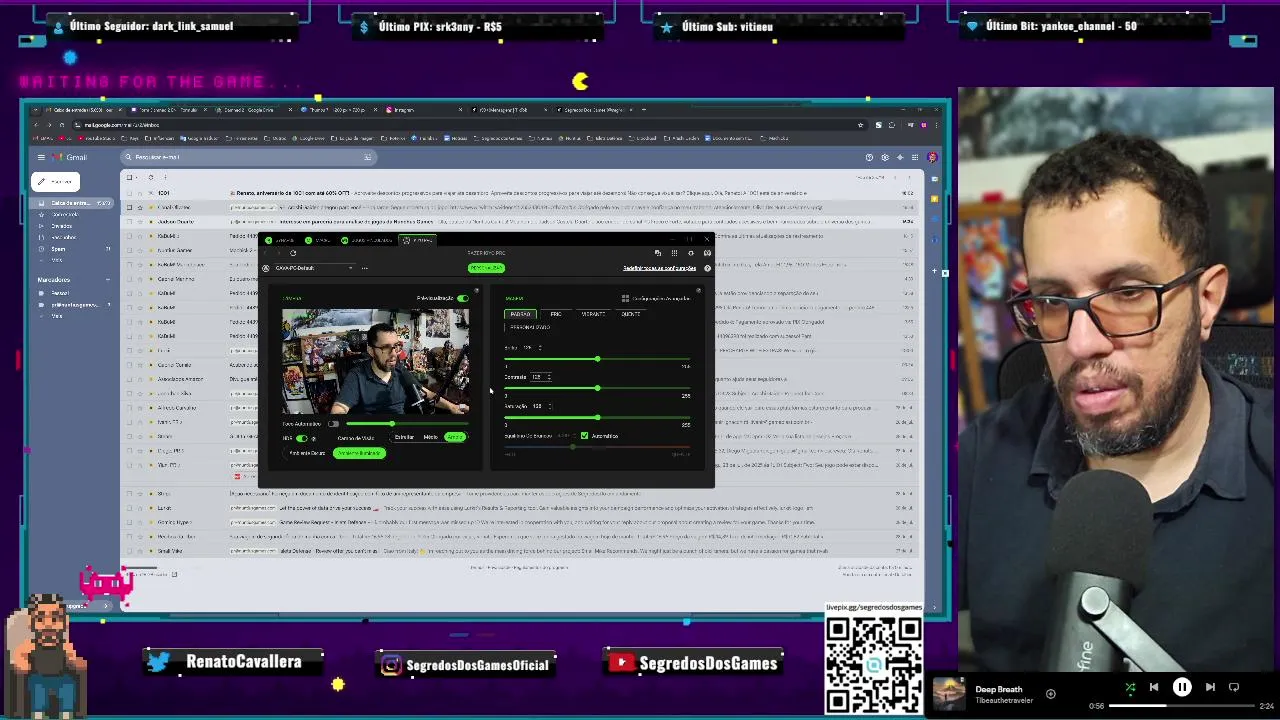Click the Gmail search mail field
This screenshot has height=720, width=1280.
click(247, 157)
